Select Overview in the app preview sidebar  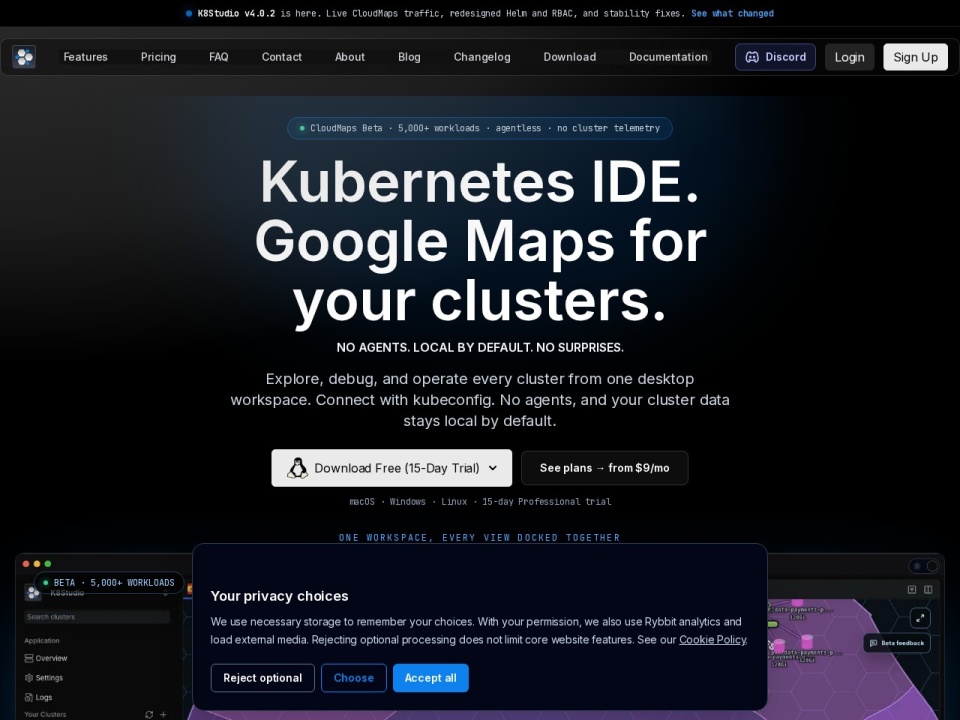(x=46, y=658)
